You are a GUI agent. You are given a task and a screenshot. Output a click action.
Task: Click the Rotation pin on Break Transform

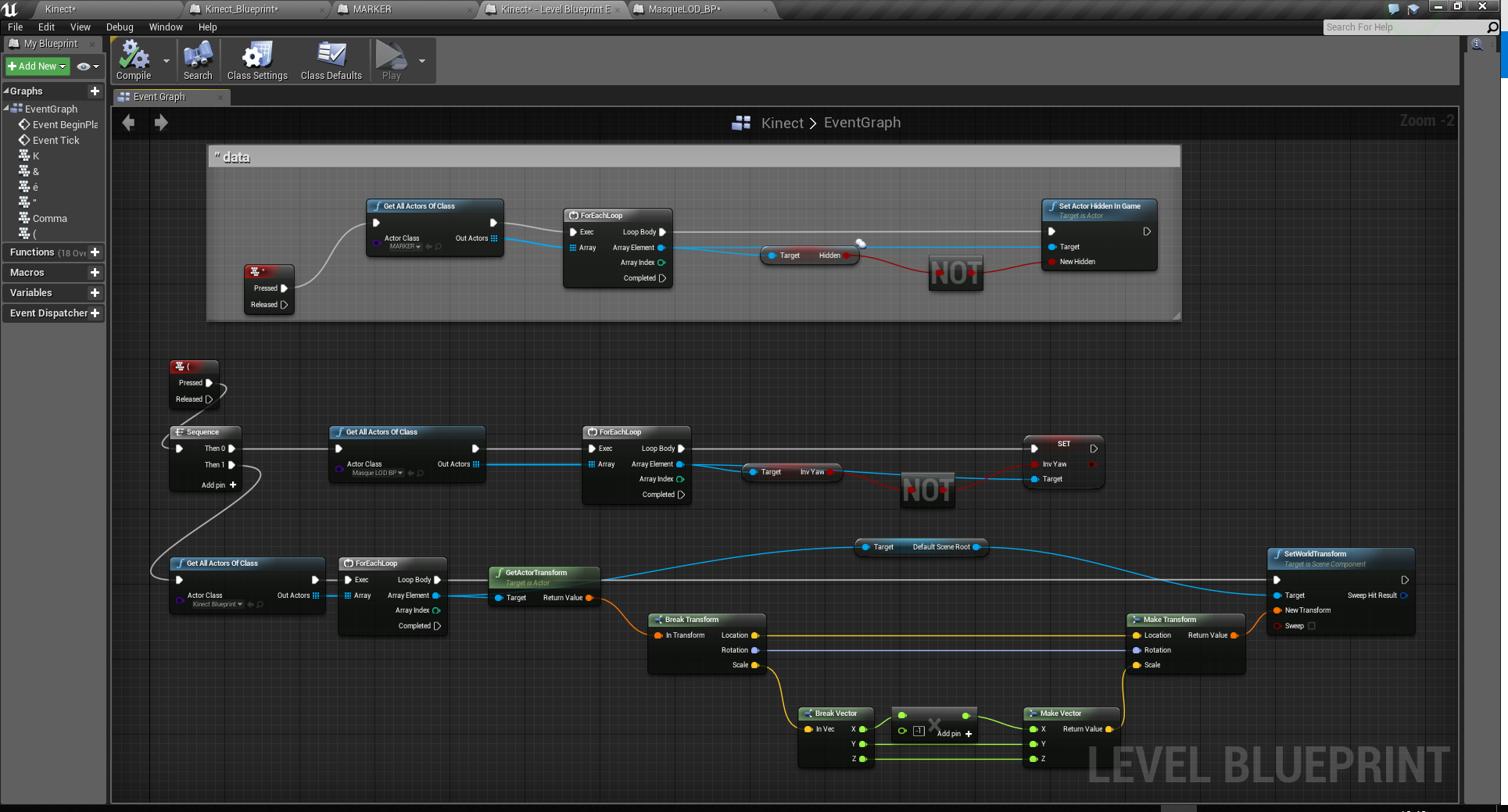(x=754, y=650)
